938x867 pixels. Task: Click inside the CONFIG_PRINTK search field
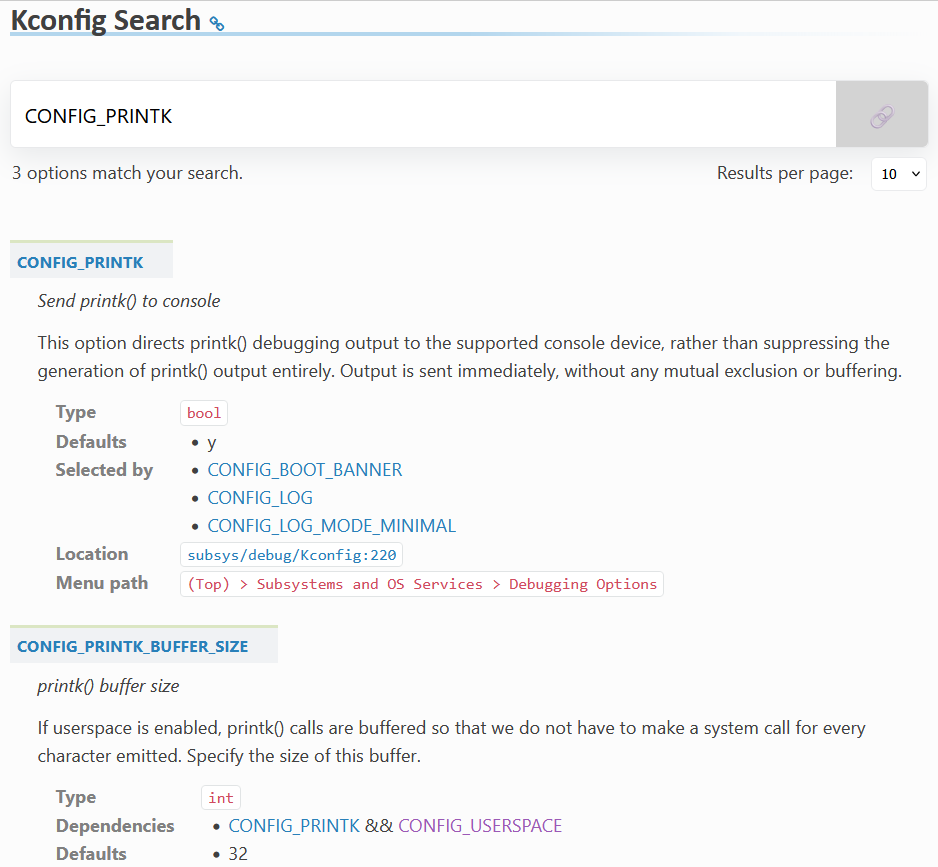[400, 113]
